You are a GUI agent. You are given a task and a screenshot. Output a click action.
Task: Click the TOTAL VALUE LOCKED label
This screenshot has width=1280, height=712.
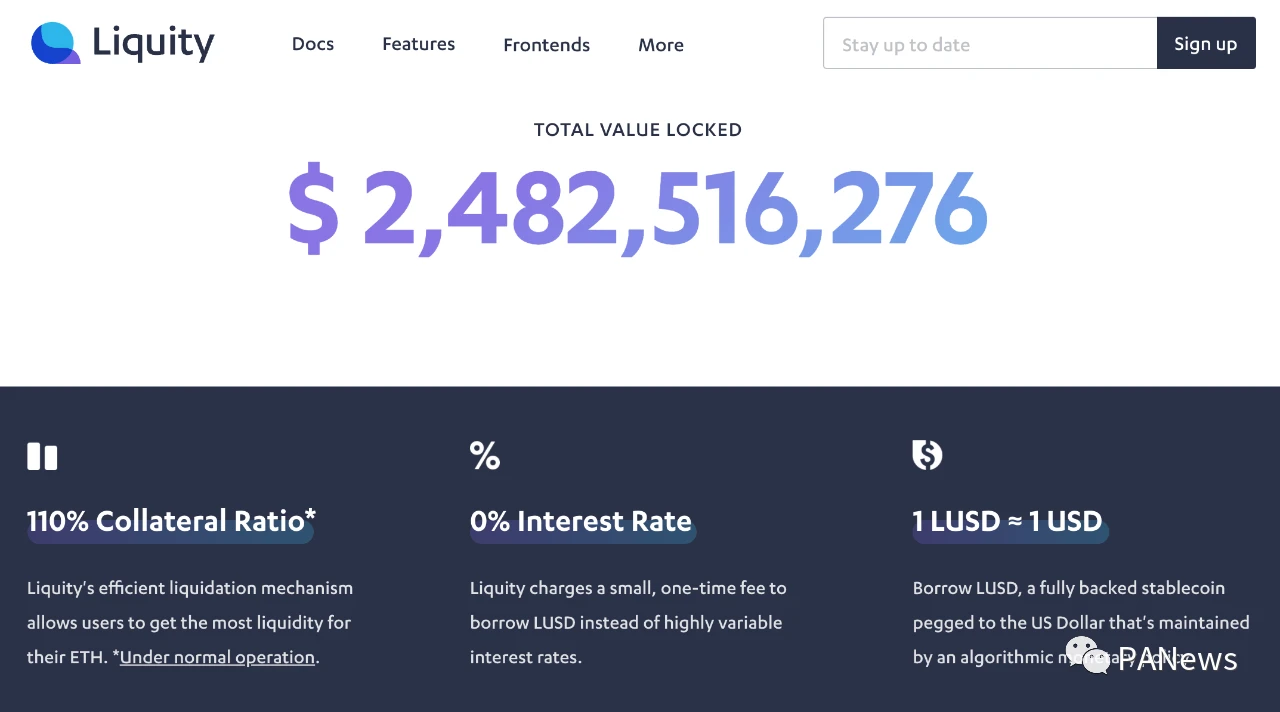click(638, 130)
